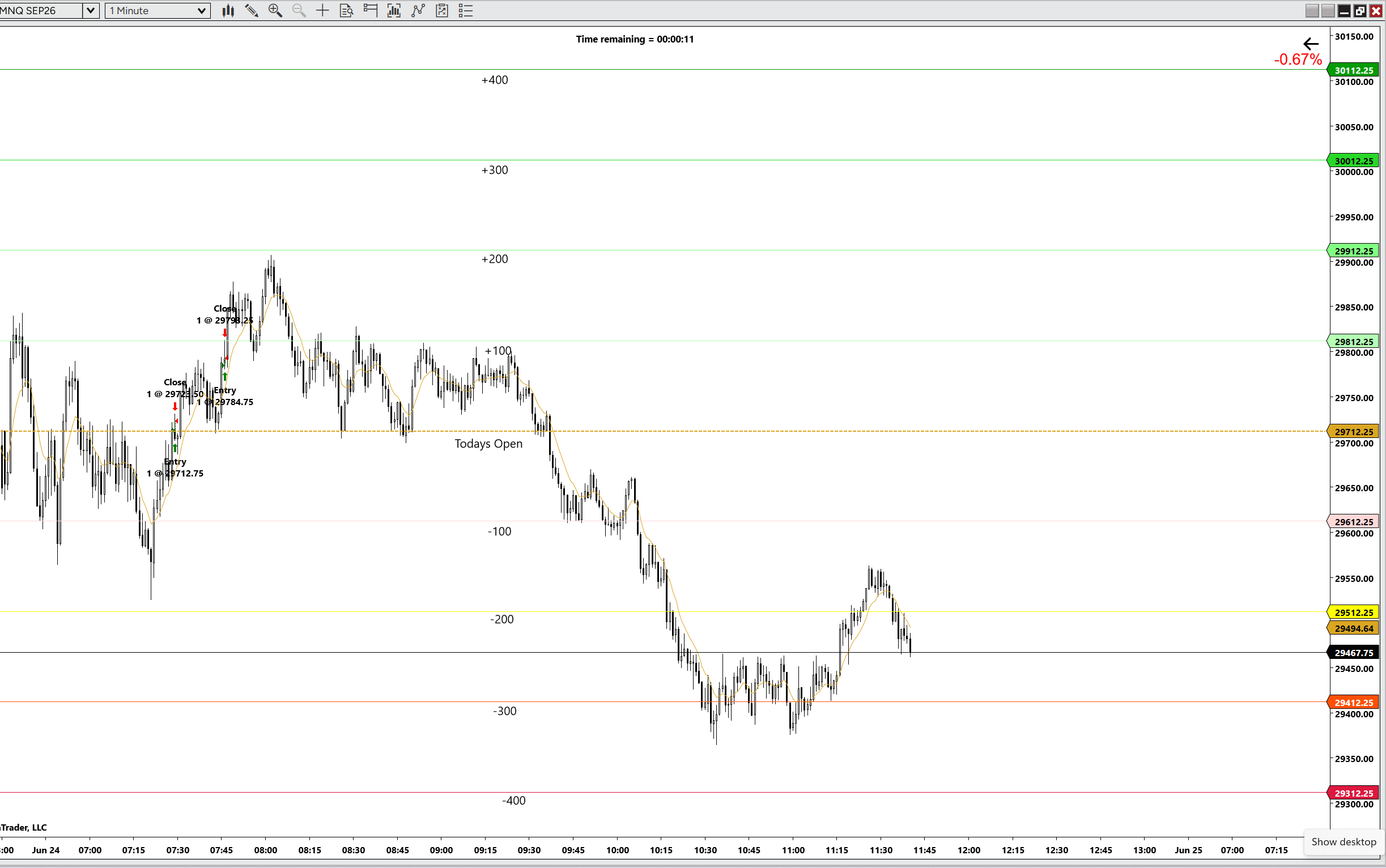Click the MNQ SEP26 instrument field

coord(41,10)
